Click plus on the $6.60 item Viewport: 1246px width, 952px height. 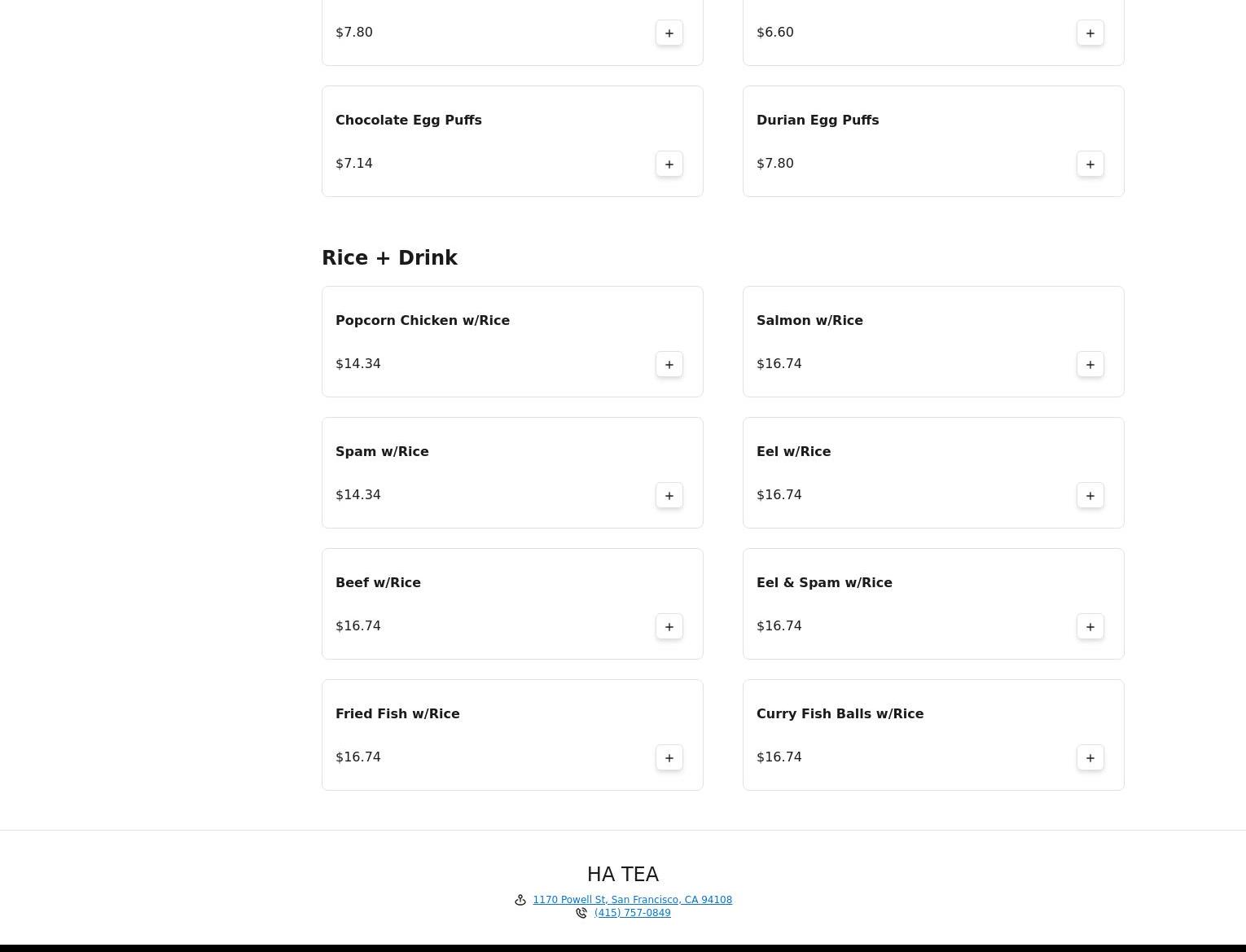click(x=1090, y=33)
